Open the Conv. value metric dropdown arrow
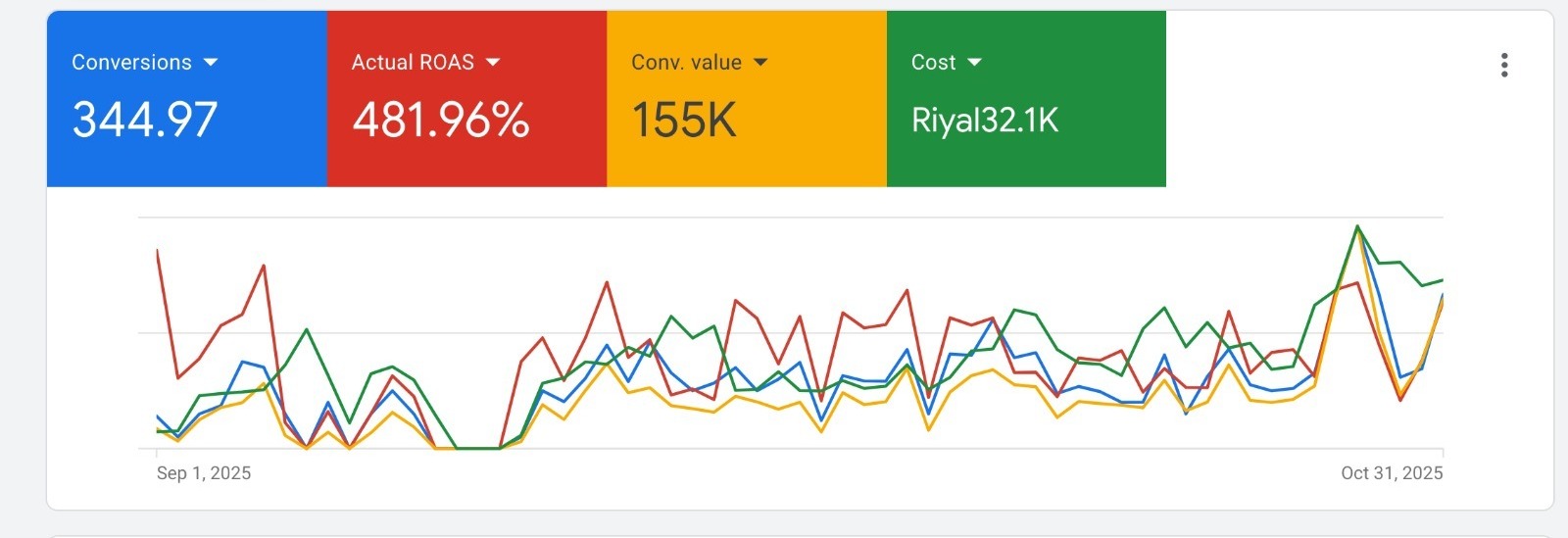 (760, 62)
